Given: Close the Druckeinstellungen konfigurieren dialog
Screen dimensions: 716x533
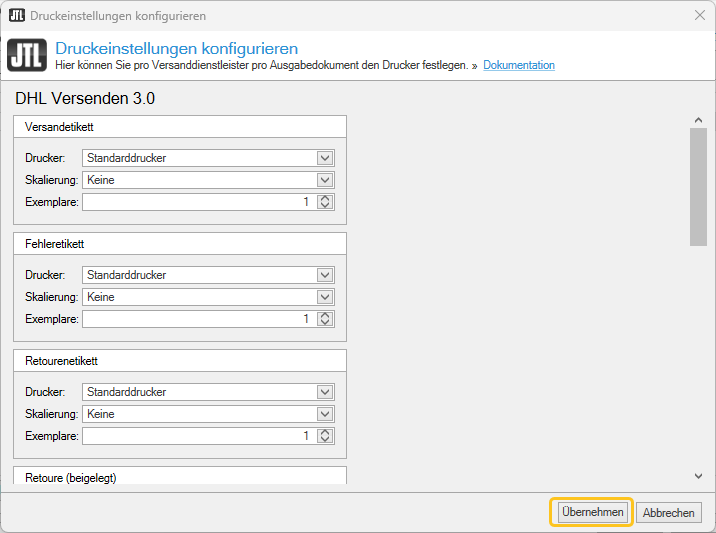Looking at the screenshot, I should click(x=699, y=16).
